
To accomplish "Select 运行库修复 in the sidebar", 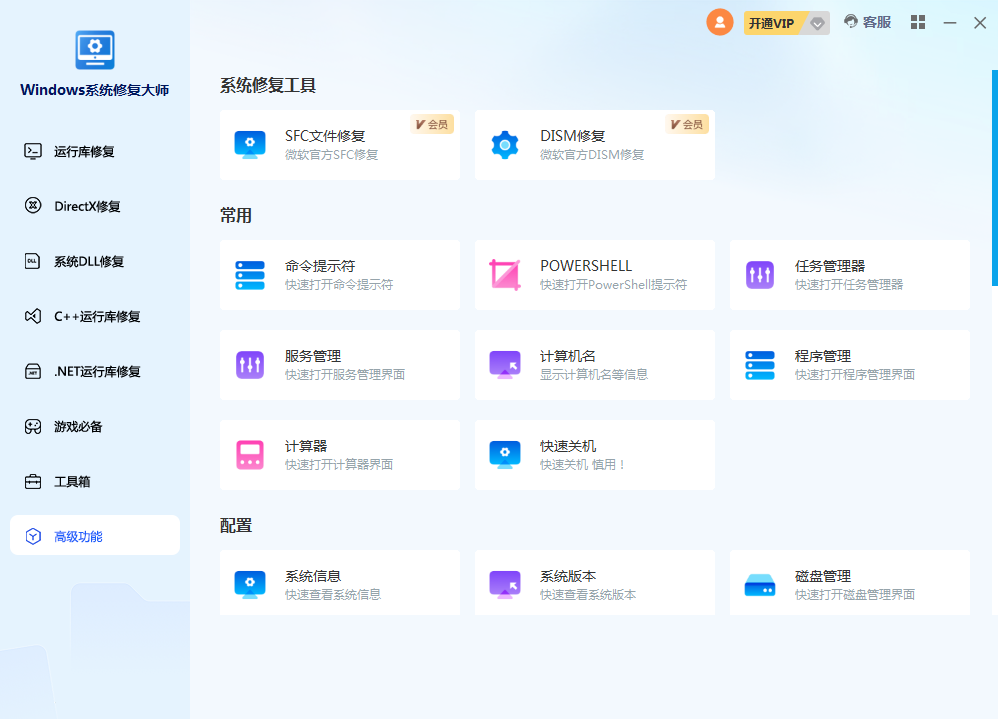I will click(84, 152).
